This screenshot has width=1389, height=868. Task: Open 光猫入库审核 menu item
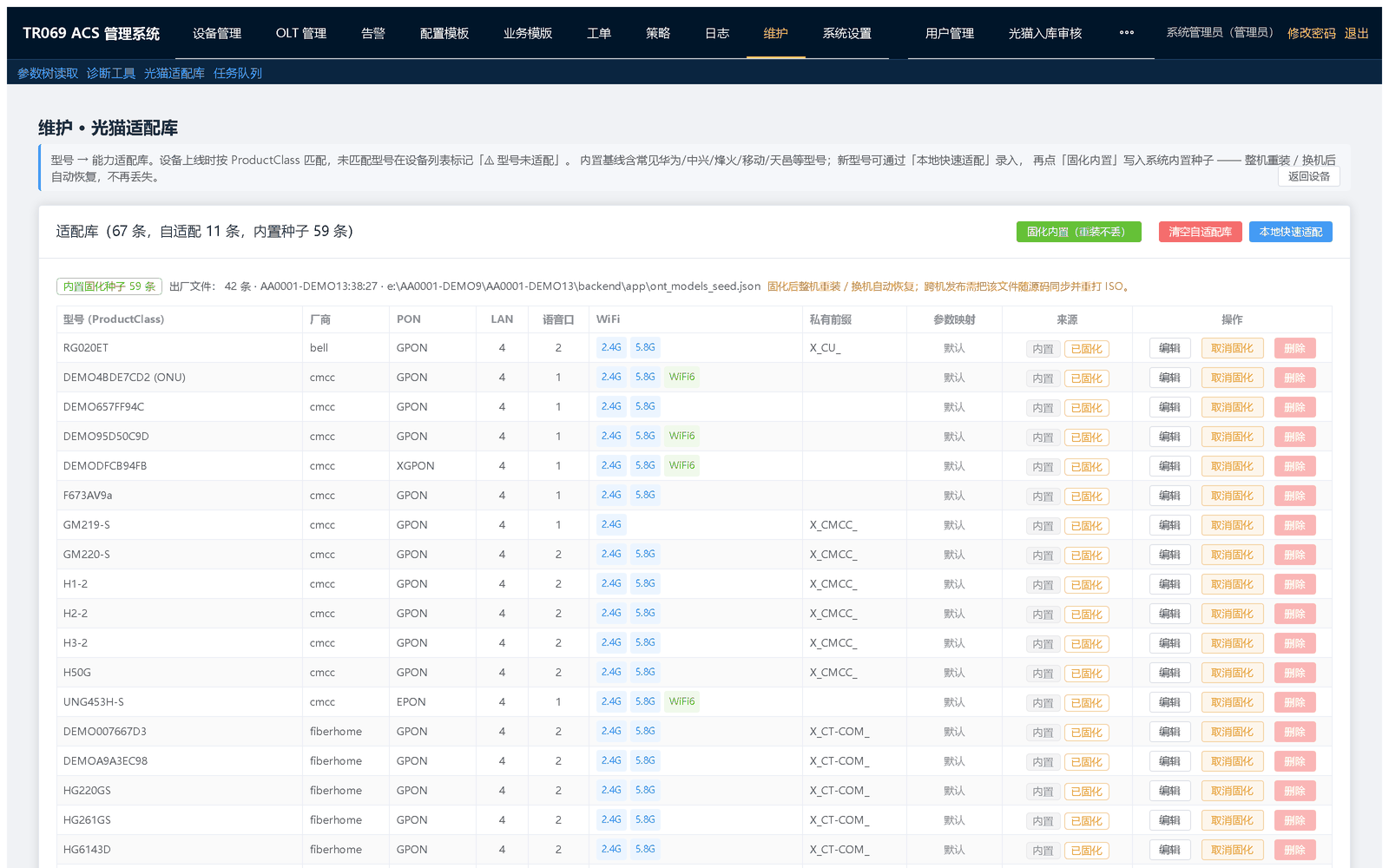click(1045, 33)
